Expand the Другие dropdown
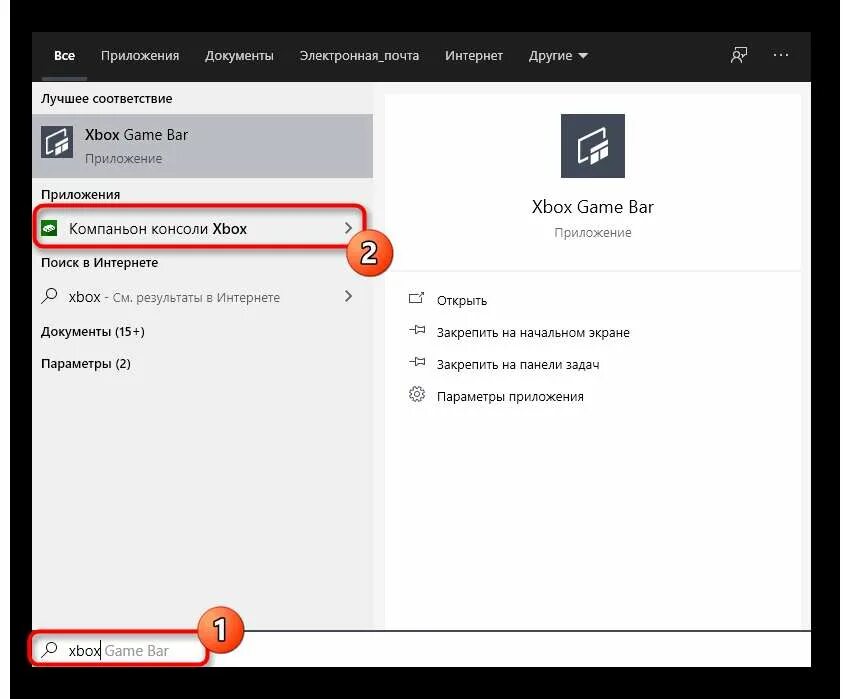This screenshot has width=843, height=699. tap(558, 55)
